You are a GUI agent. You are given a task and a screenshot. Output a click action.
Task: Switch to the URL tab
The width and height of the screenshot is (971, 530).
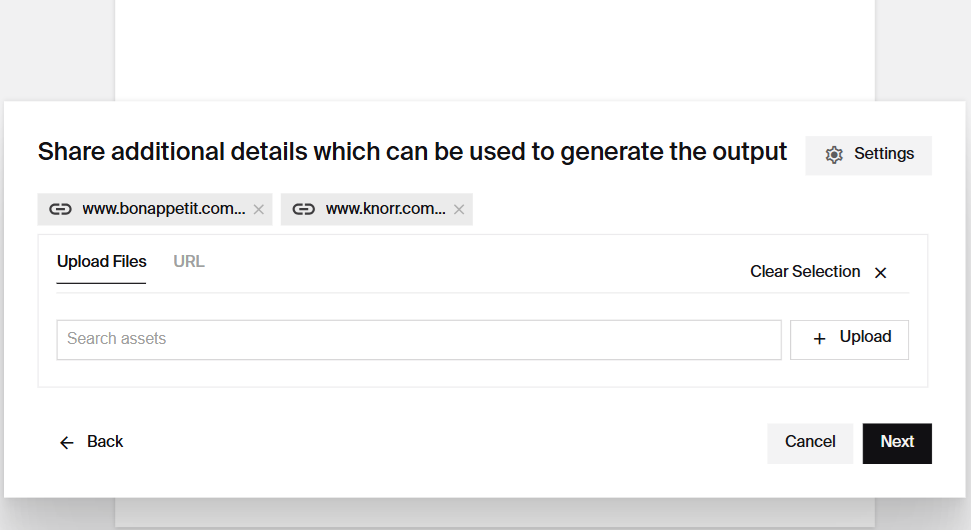pyautogui.click(x=189, y=262)
